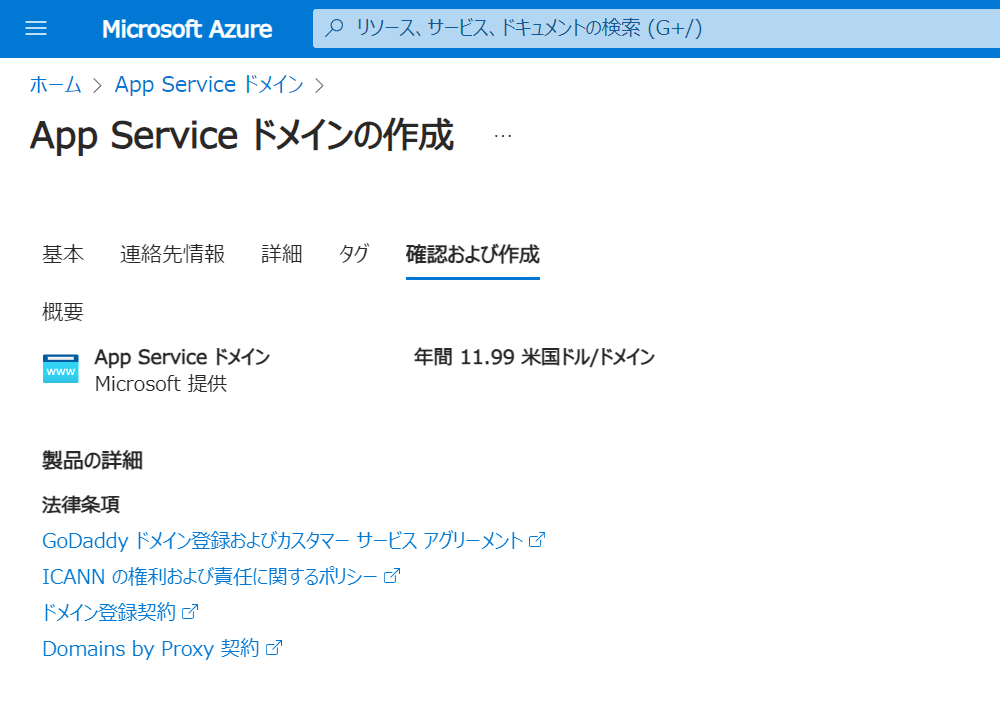Click the App Service domain www icon
This screenshot has width=1000, height=710.
click(x=61, y=369)
